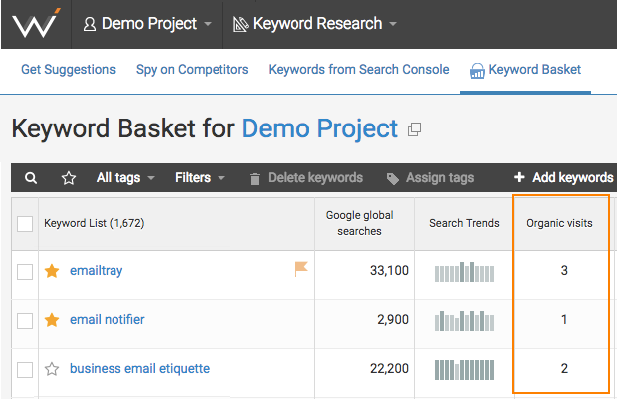This screenshot has width=617, height=399.
Task: Open the email notifier keyword link
Action: click(107, 320)
